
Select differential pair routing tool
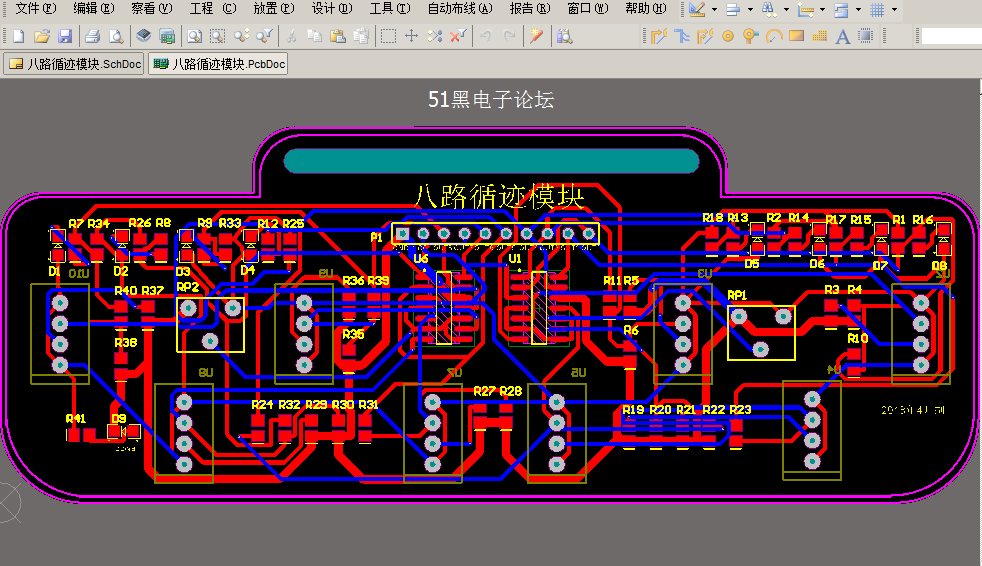click(x=705, y=36)
